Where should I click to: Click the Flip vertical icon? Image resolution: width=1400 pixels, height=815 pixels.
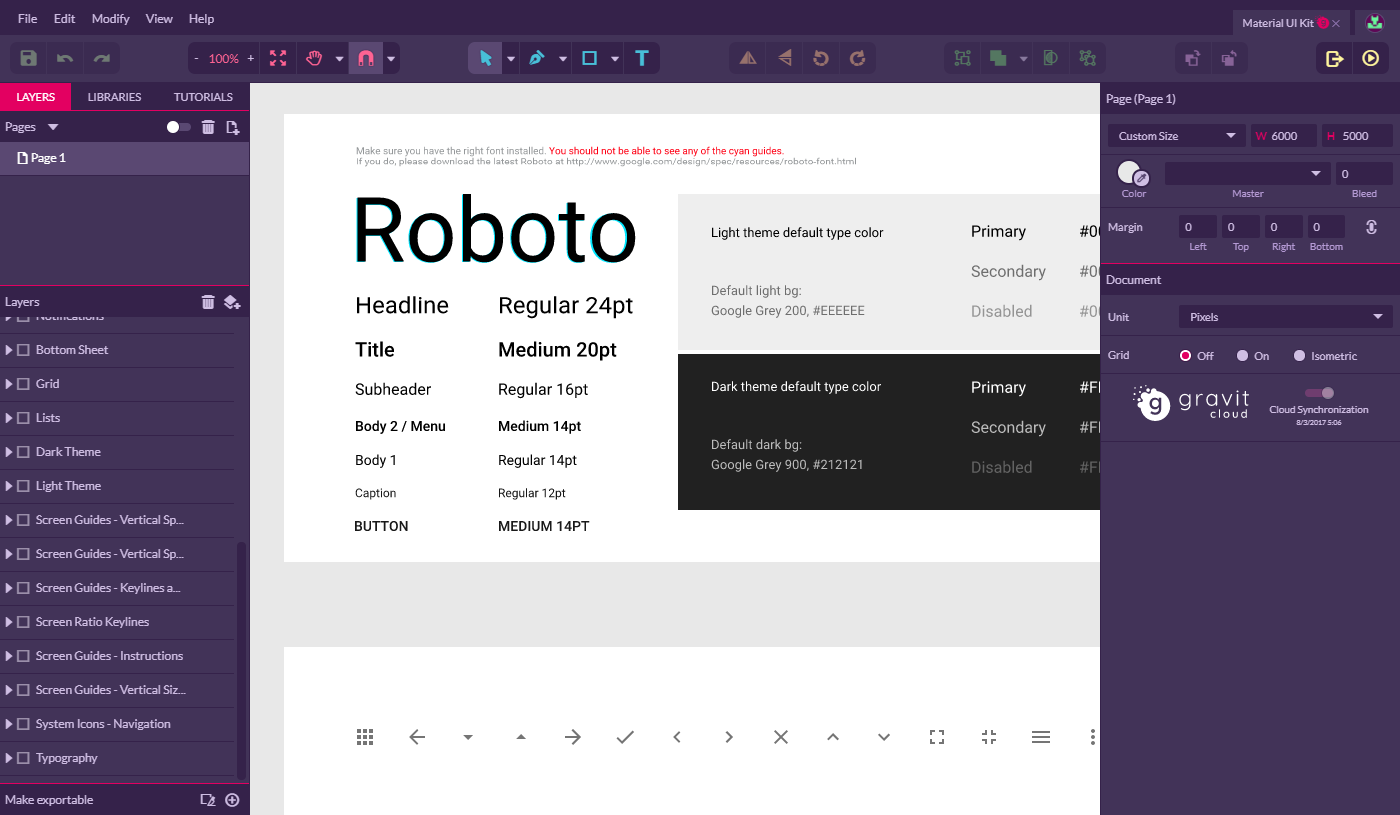(x=785, y=59)
